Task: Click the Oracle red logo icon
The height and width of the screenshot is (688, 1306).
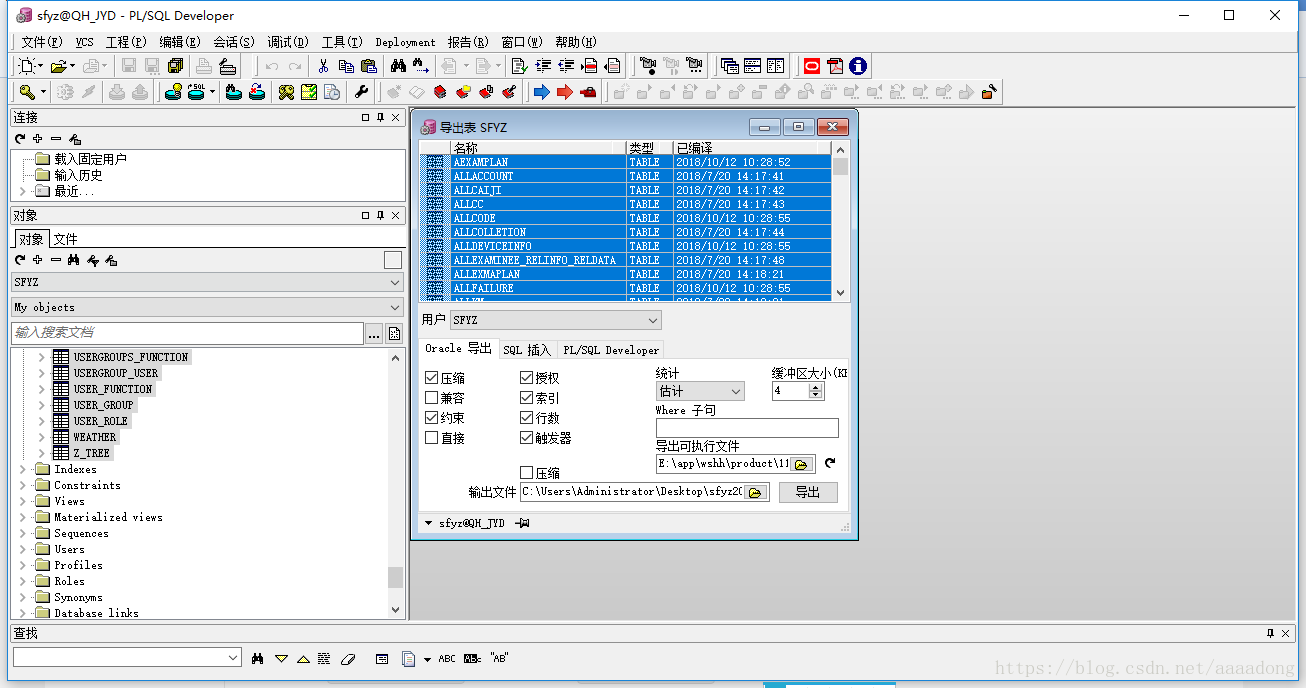Action: pyautogui.click(x=812, y=66)
